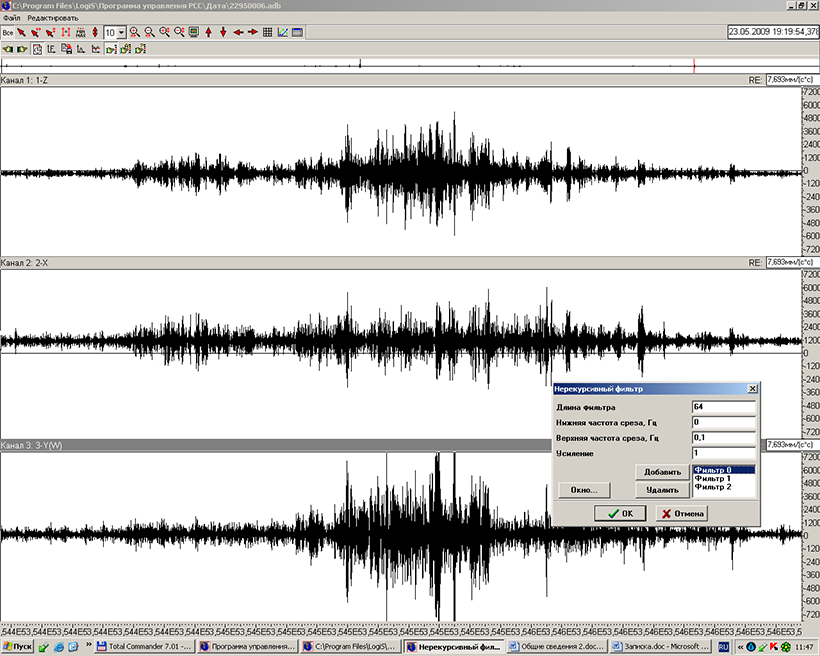
Task: Open the scale value 10 dropdown
Action: coord(122,33)
